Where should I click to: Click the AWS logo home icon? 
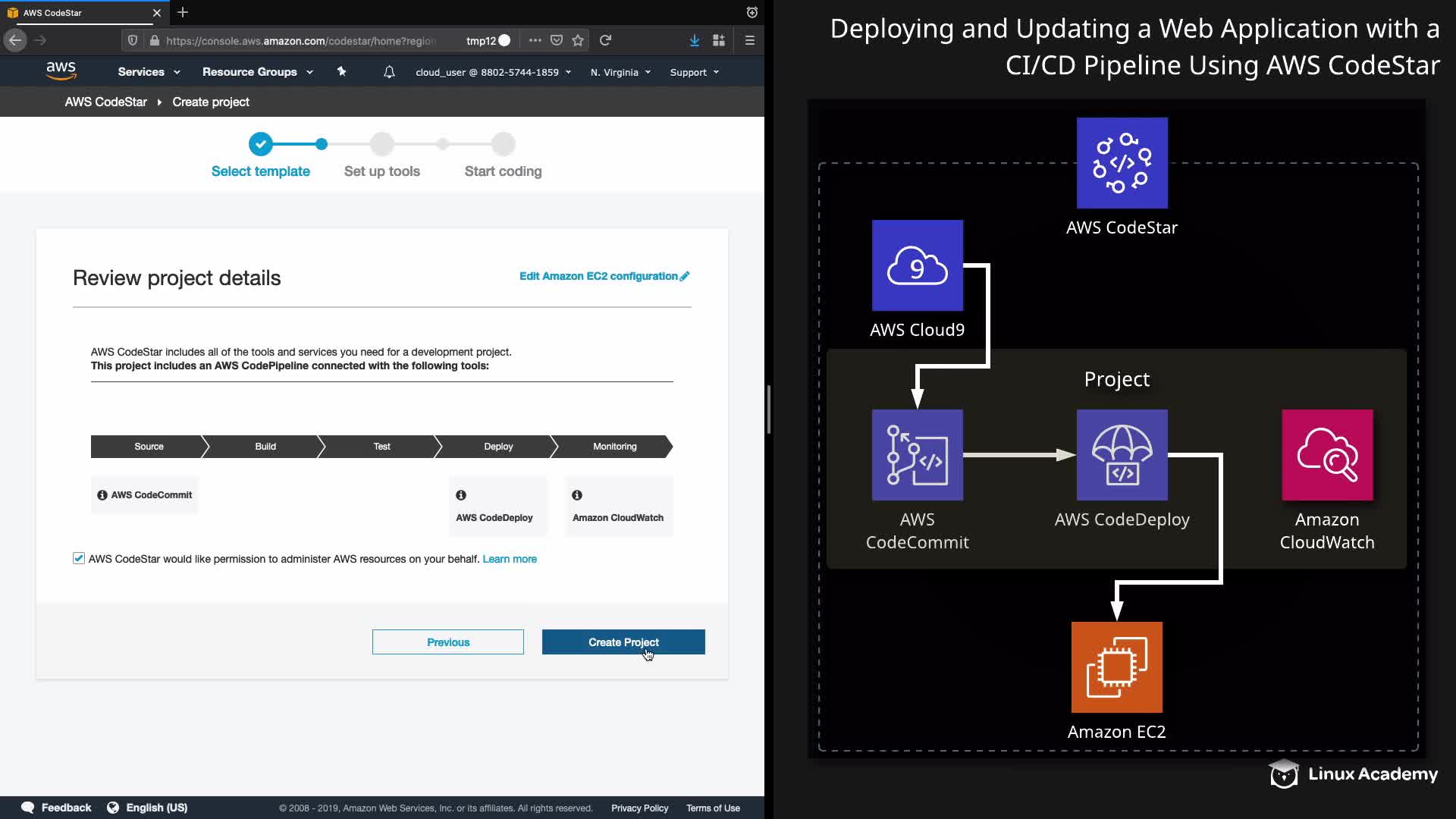click(61, 71)
